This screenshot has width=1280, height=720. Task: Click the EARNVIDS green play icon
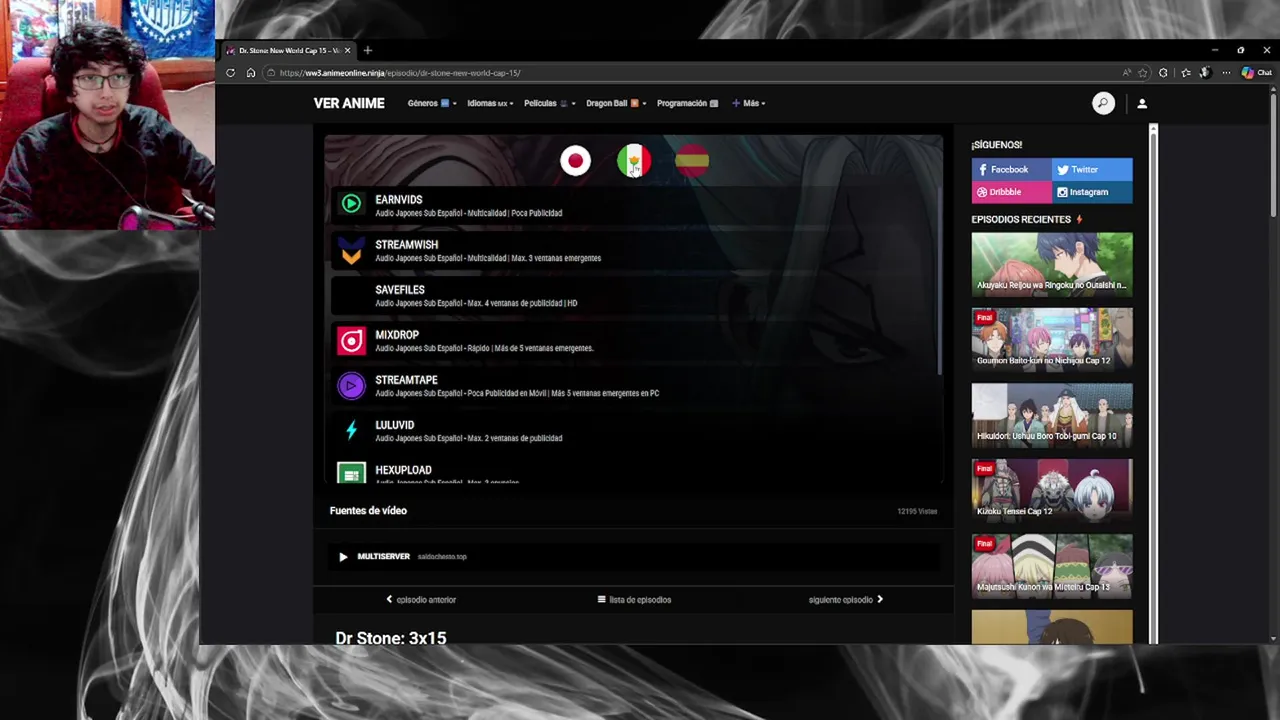(351, 205)
